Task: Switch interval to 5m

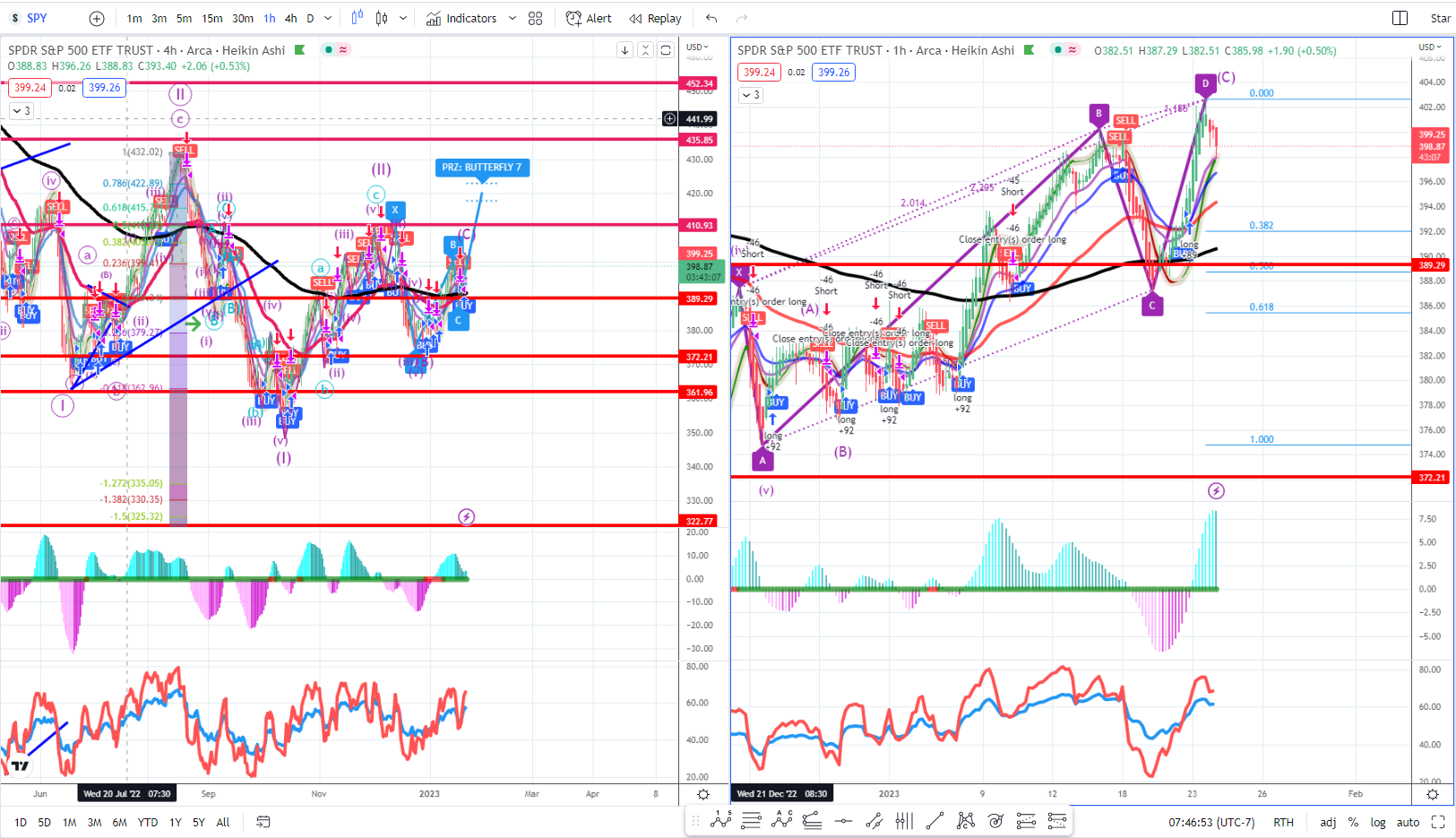Action: pos(184,18)
